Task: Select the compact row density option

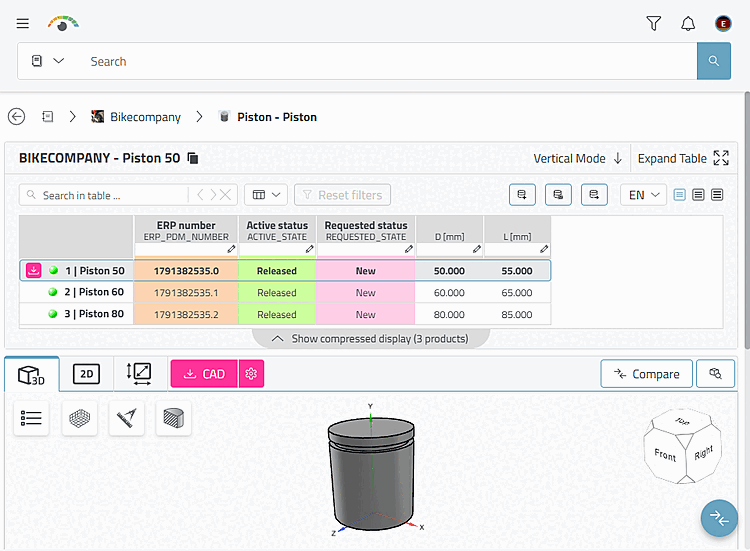Action: pos(698,195)
